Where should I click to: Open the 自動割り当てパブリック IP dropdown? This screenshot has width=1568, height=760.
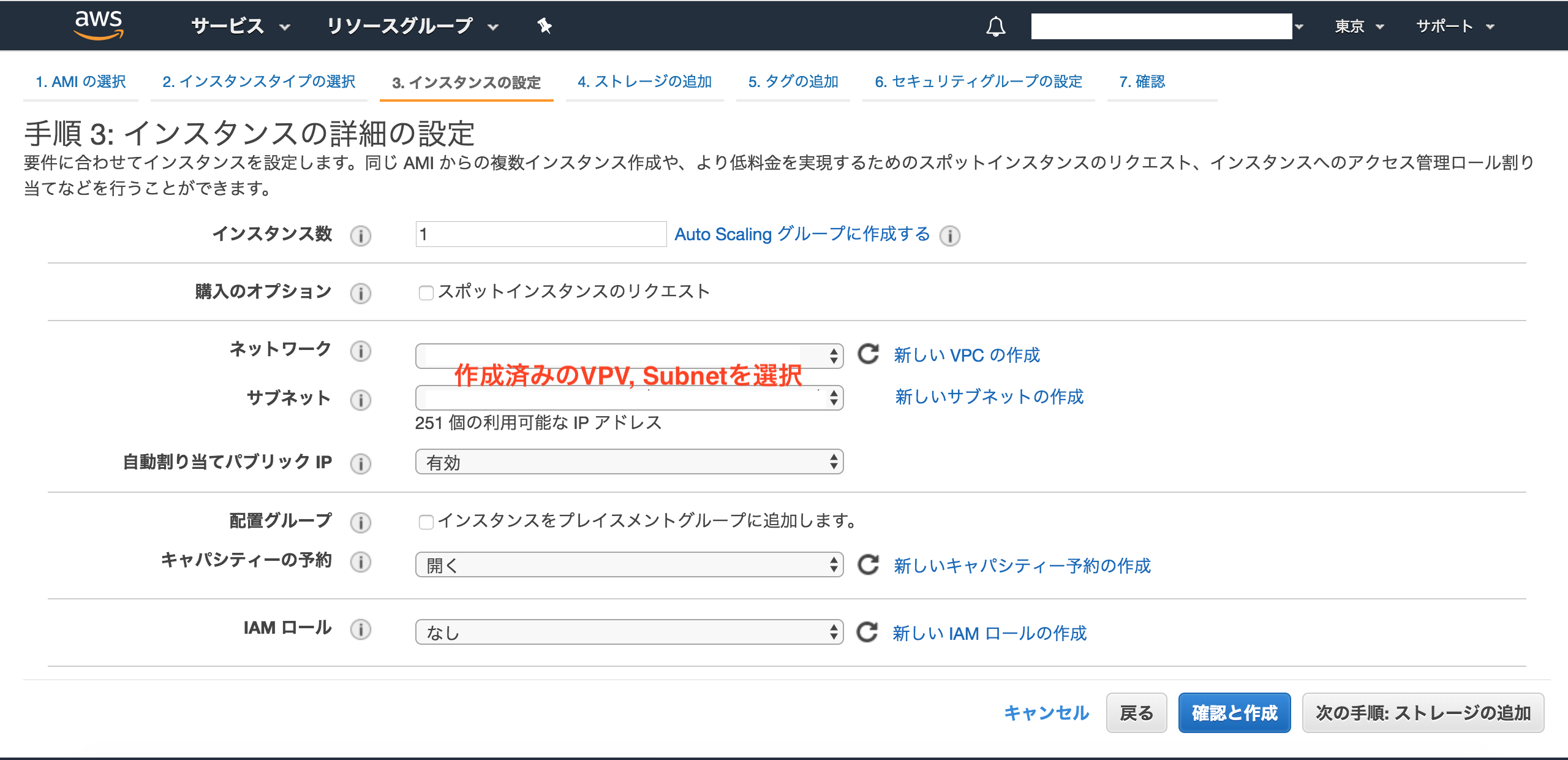(629, 462)
